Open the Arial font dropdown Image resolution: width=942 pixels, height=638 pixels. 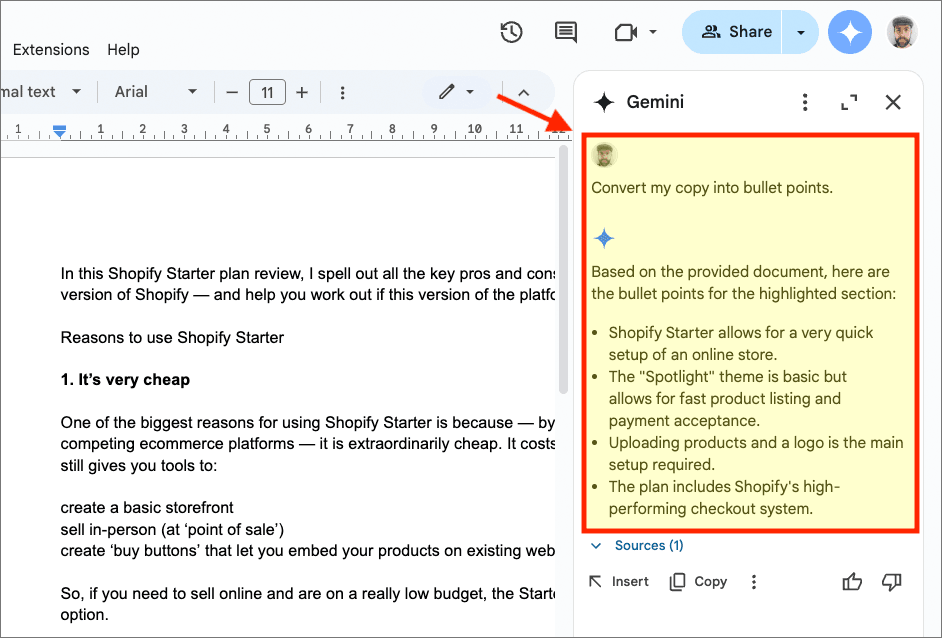pos(156,92)
